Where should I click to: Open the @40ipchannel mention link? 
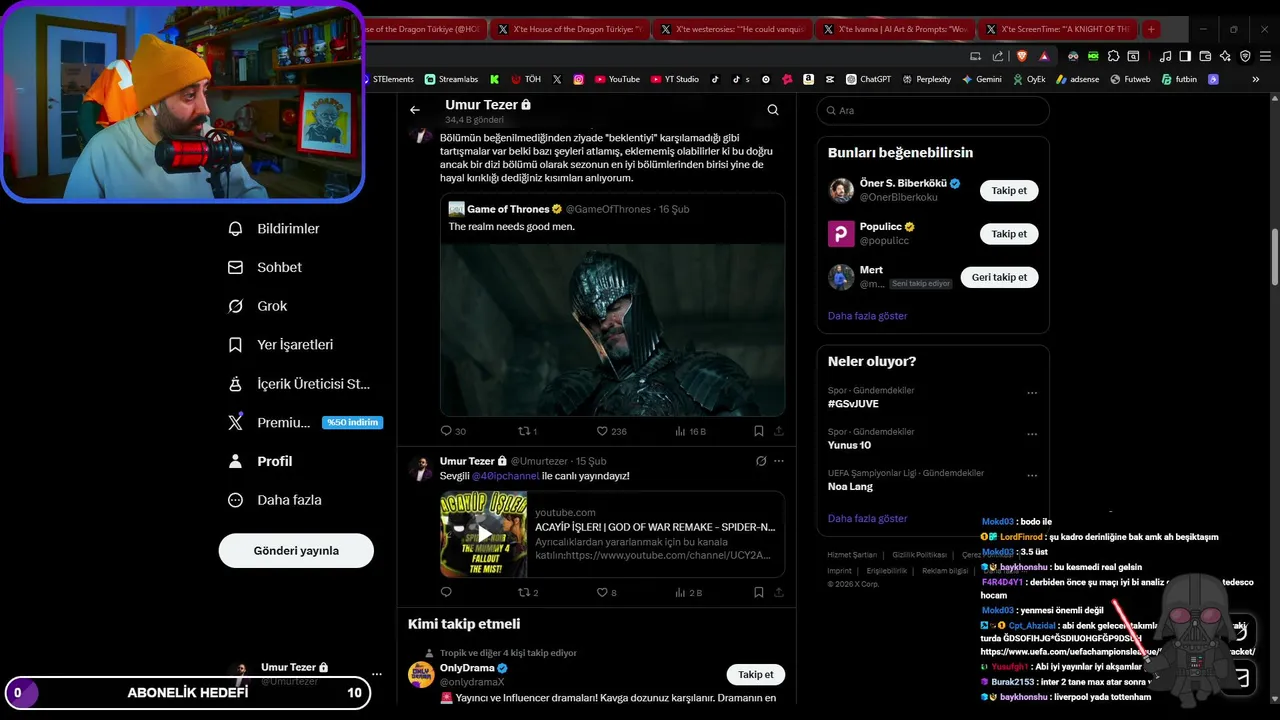tap(505, 476)
